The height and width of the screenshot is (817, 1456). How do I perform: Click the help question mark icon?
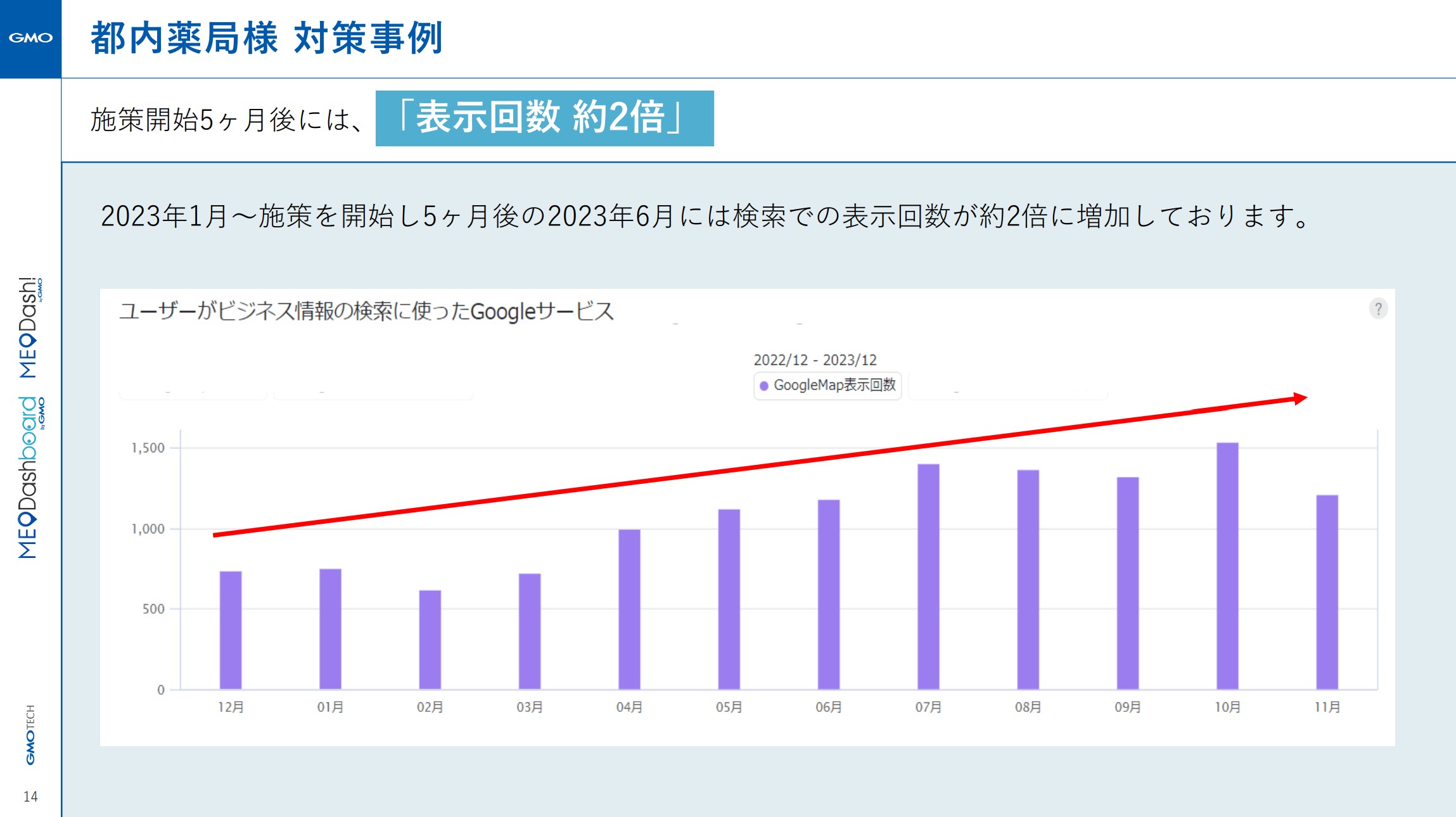pyautogui.click(x=1378, y=309)
